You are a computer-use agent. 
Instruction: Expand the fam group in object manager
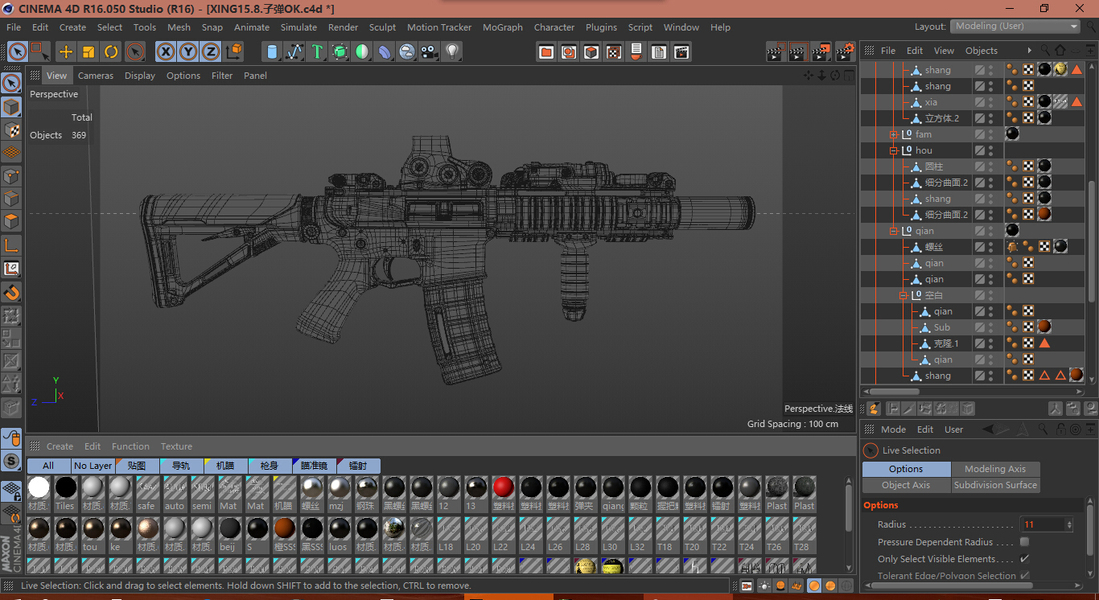[894, 134]
